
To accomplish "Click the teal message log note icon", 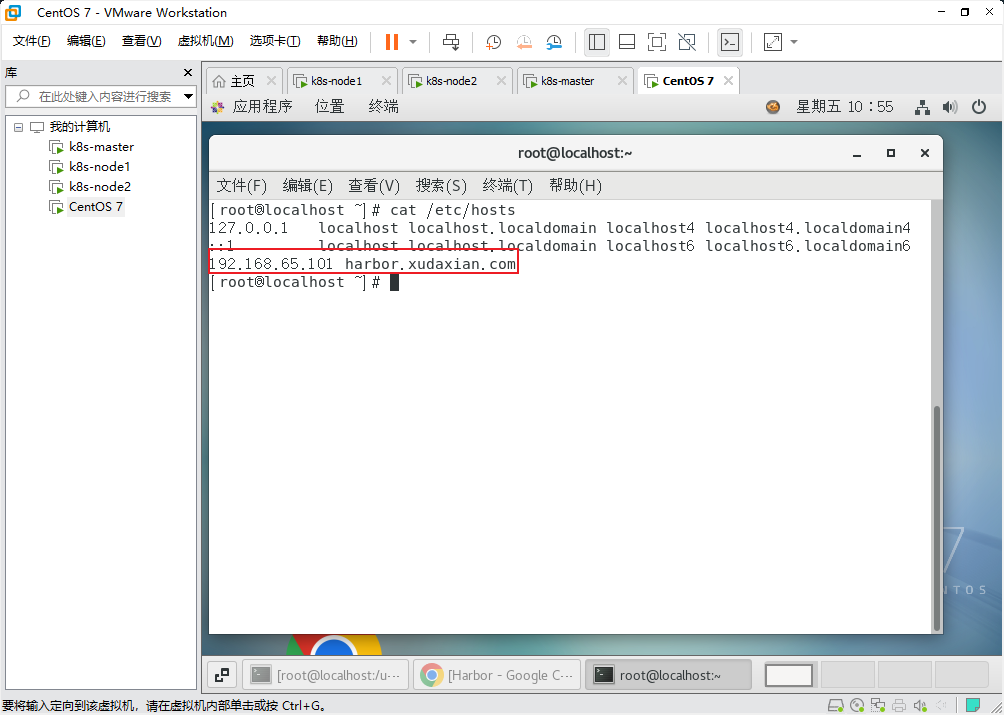I will 973,705.
